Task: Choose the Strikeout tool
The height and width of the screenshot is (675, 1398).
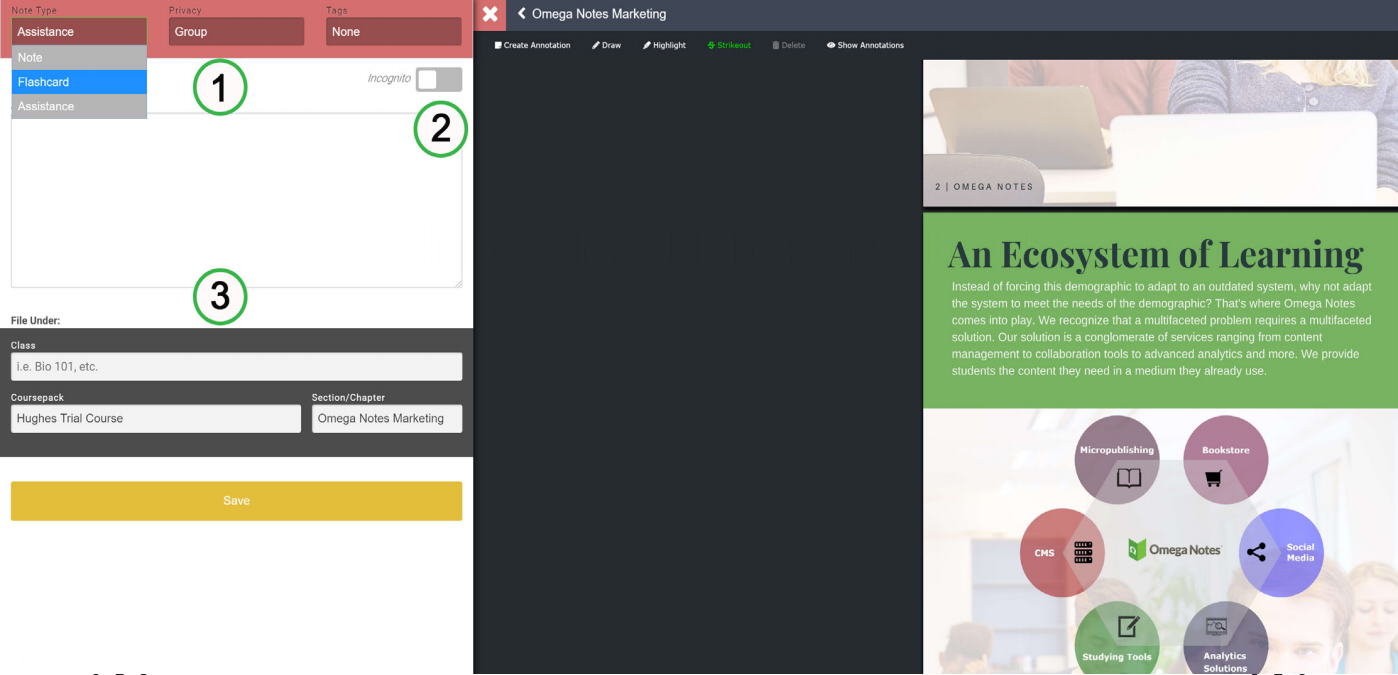Action: (729, 45)
